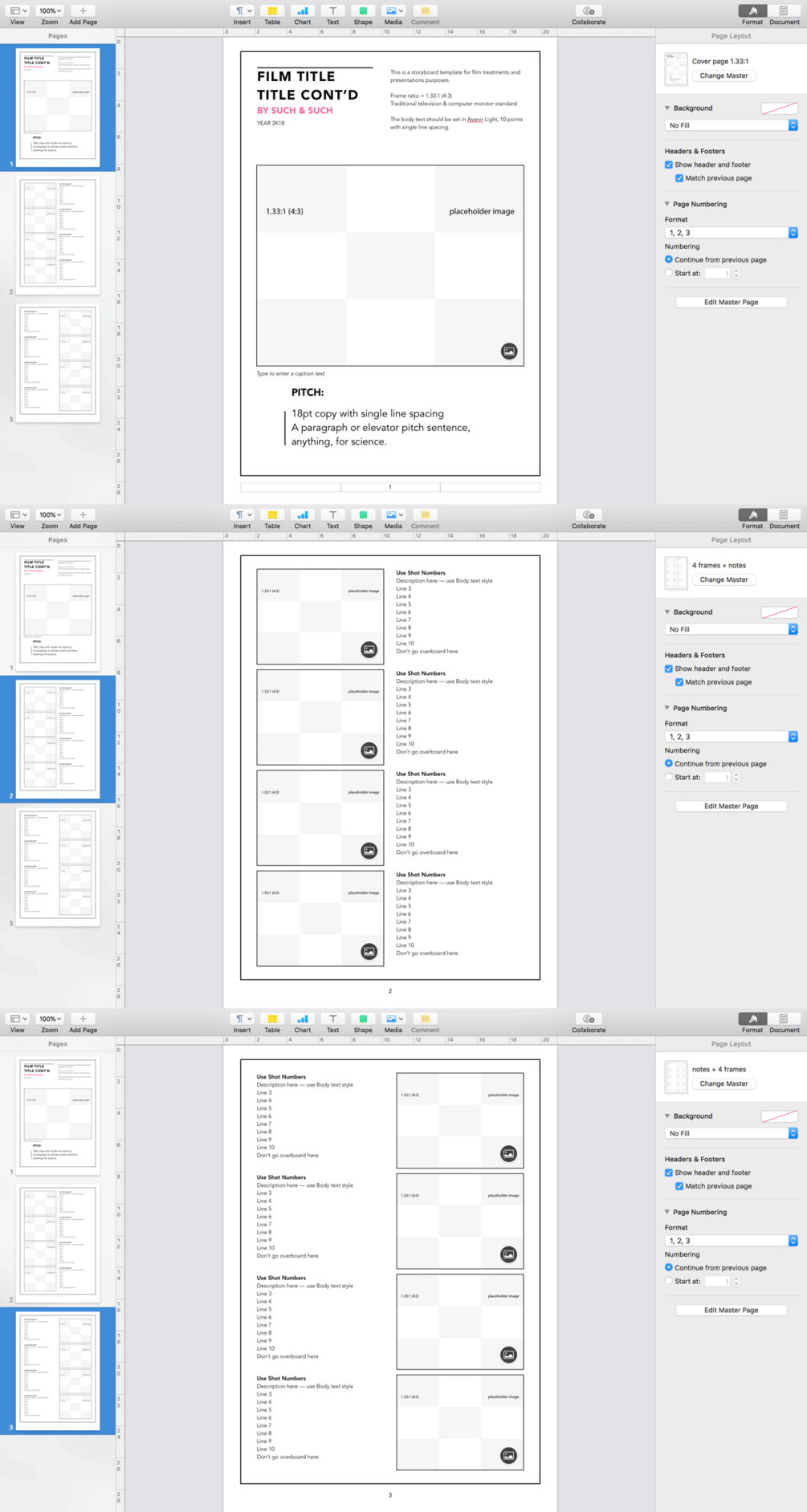Viewport: 807px width, 1512px height.
Task: Click Change Master button for 'notes + 4 frames'
Action: (723, 1083)
